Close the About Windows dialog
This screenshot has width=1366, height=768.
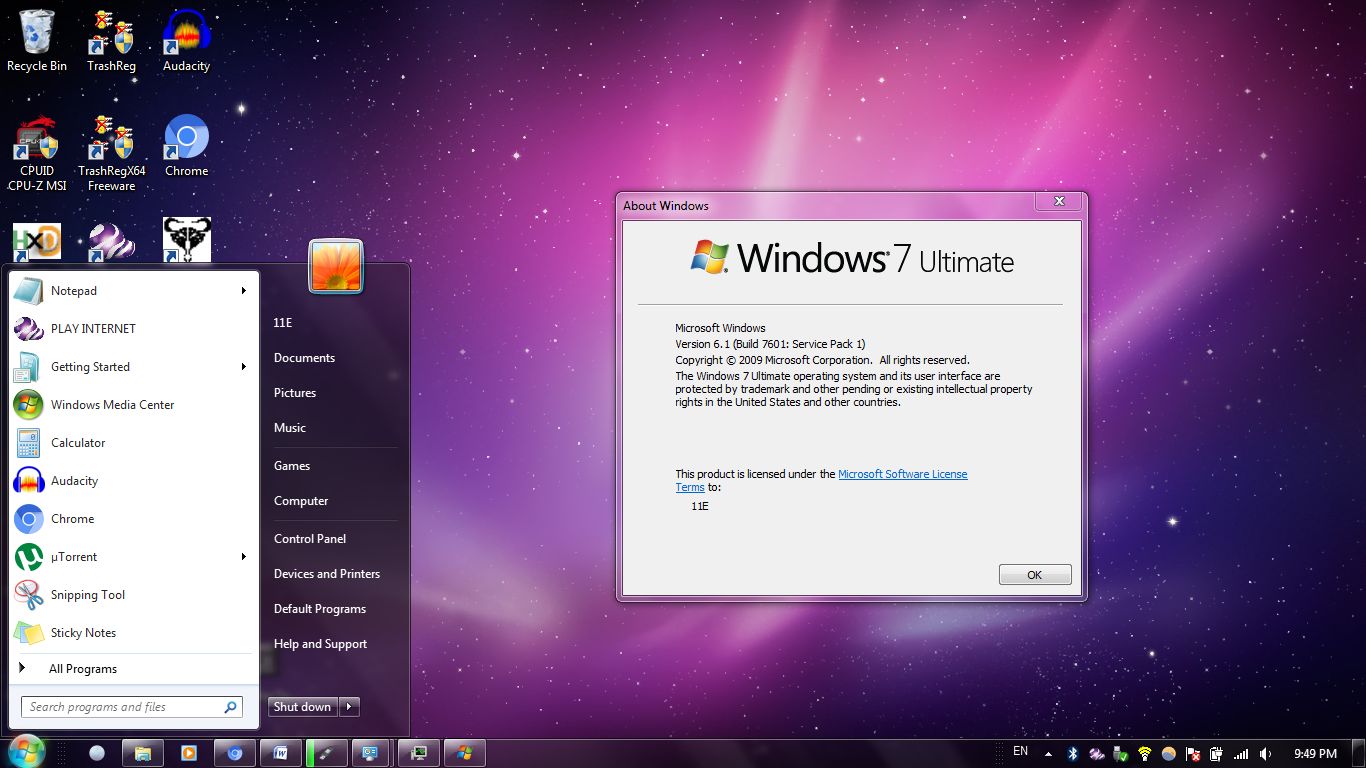tap(1058, 202)
